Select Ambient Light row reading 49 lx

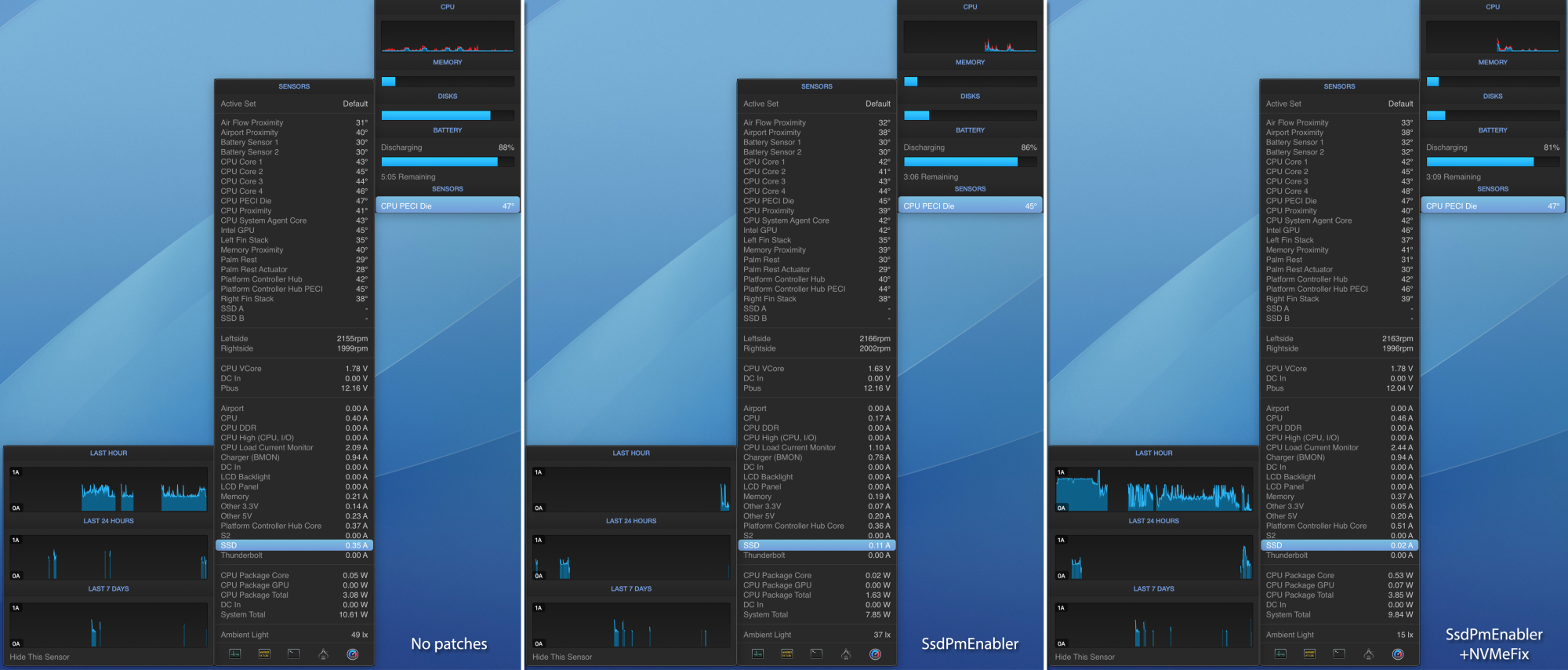point(294,635)
